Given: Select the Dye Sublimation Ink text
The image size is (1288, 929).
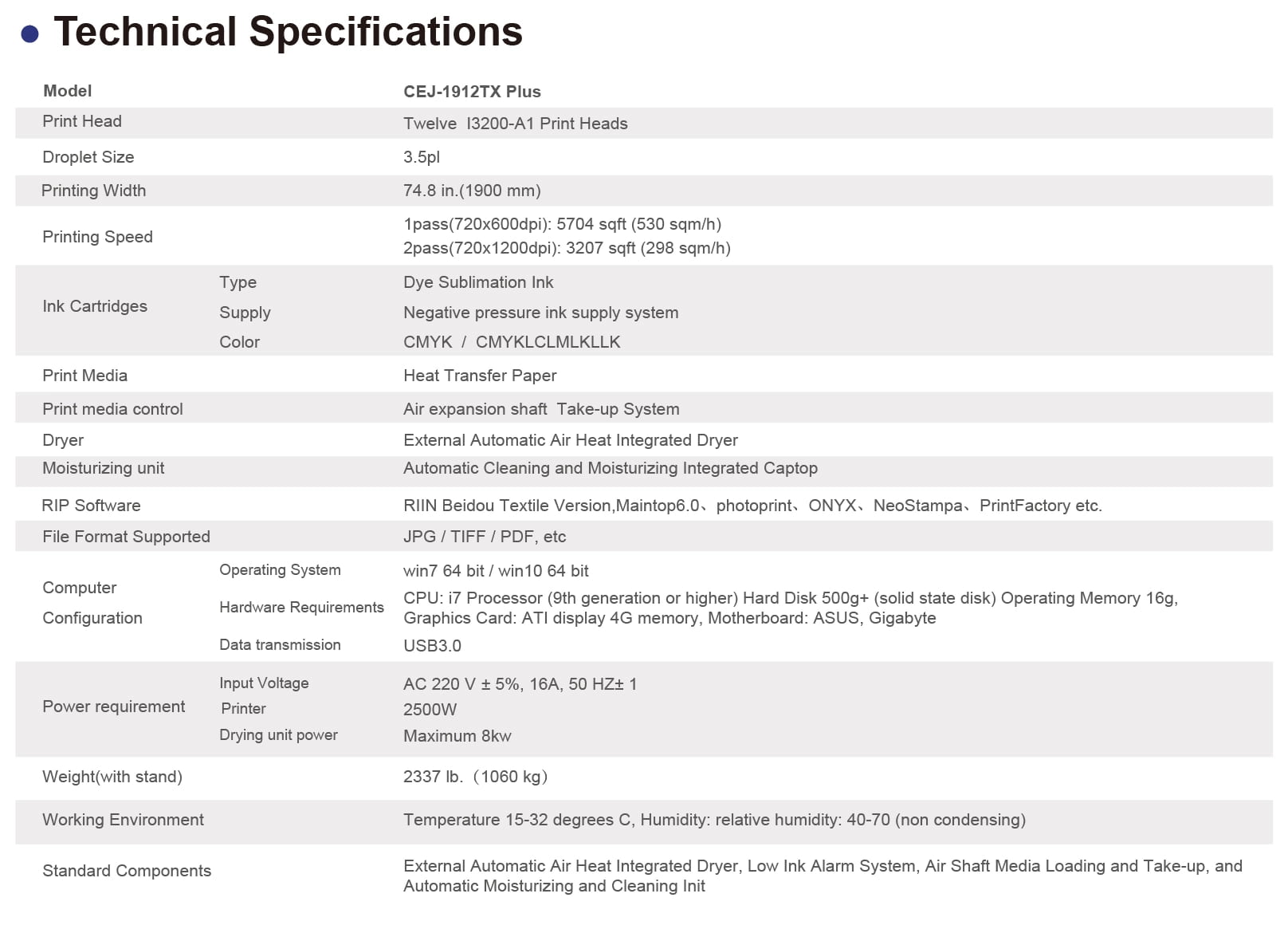Looking at the screenshot, I should tap(478, 282).
